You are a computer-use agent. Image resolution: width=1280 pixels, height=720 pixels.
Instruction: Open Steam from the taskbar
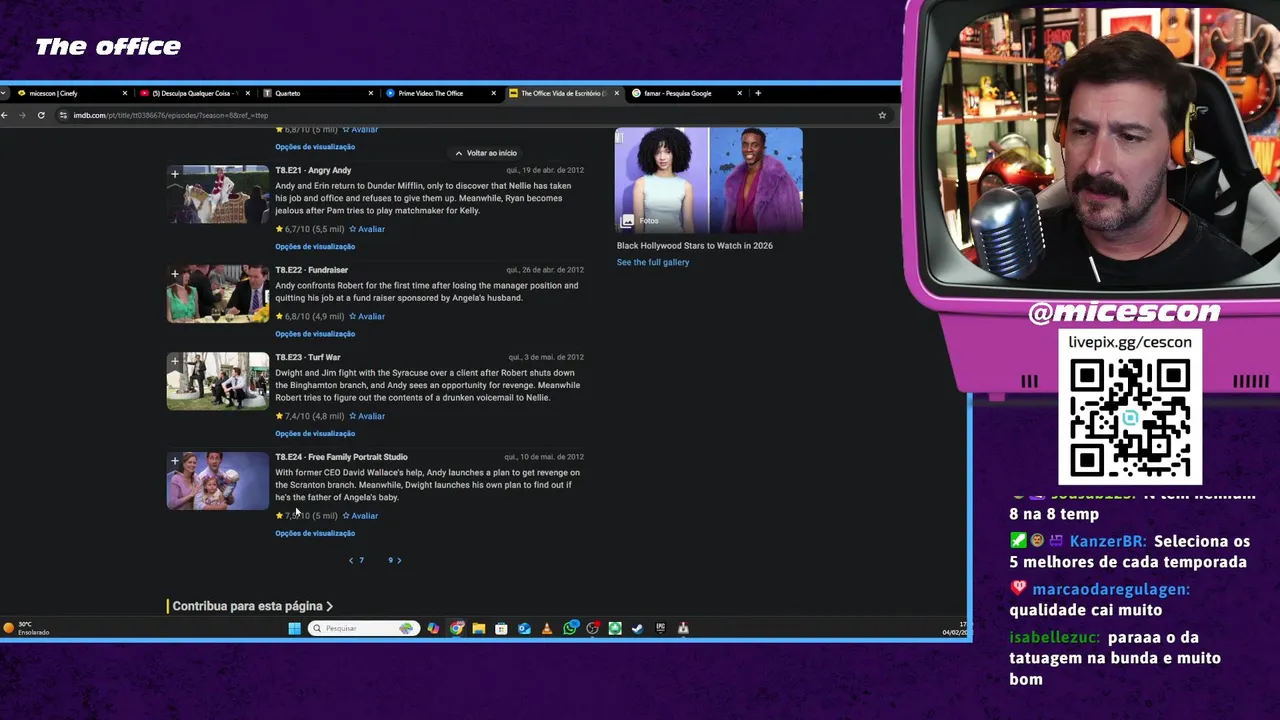coord(637,628)
